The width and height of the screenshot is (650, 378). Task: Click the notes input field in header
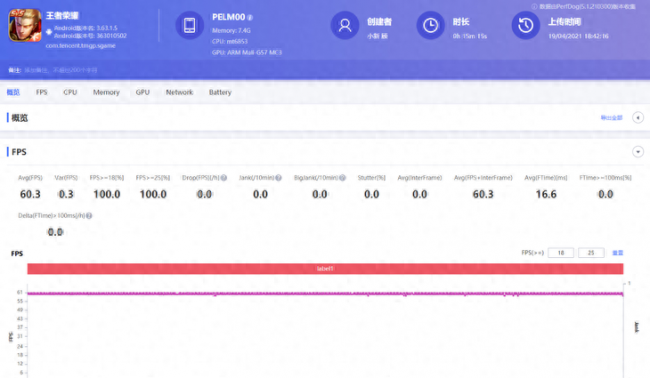[x=61, y=70]
